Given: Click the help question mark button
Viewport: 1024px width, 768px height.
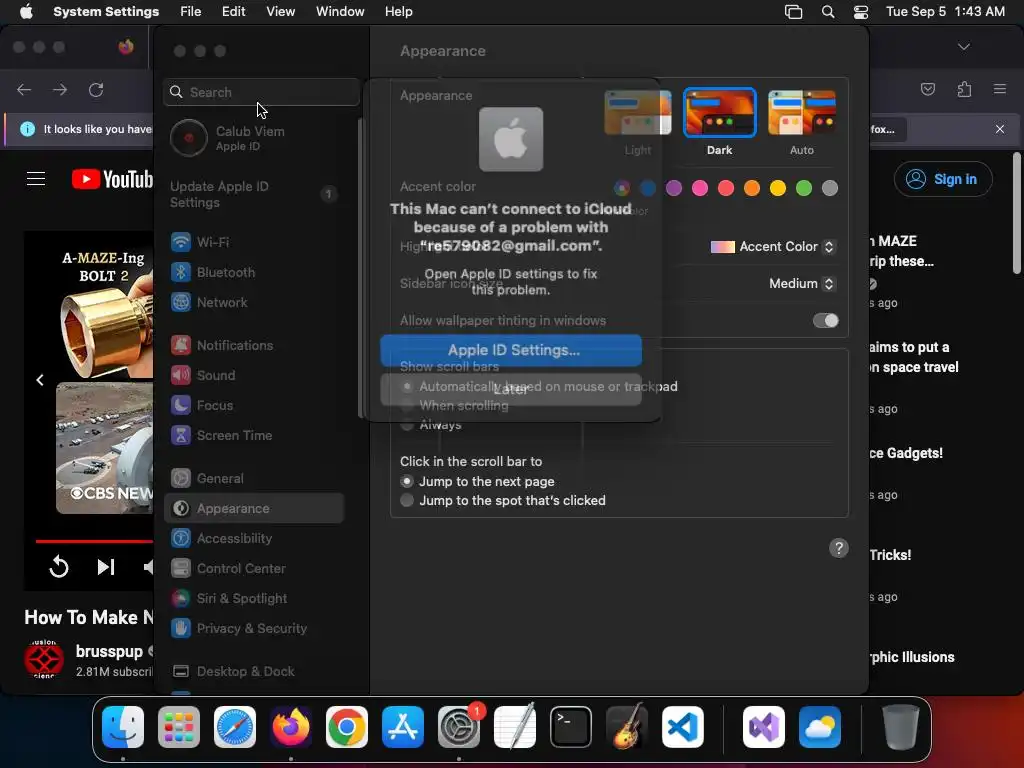Looking at the screenshot, I should 839,548.
